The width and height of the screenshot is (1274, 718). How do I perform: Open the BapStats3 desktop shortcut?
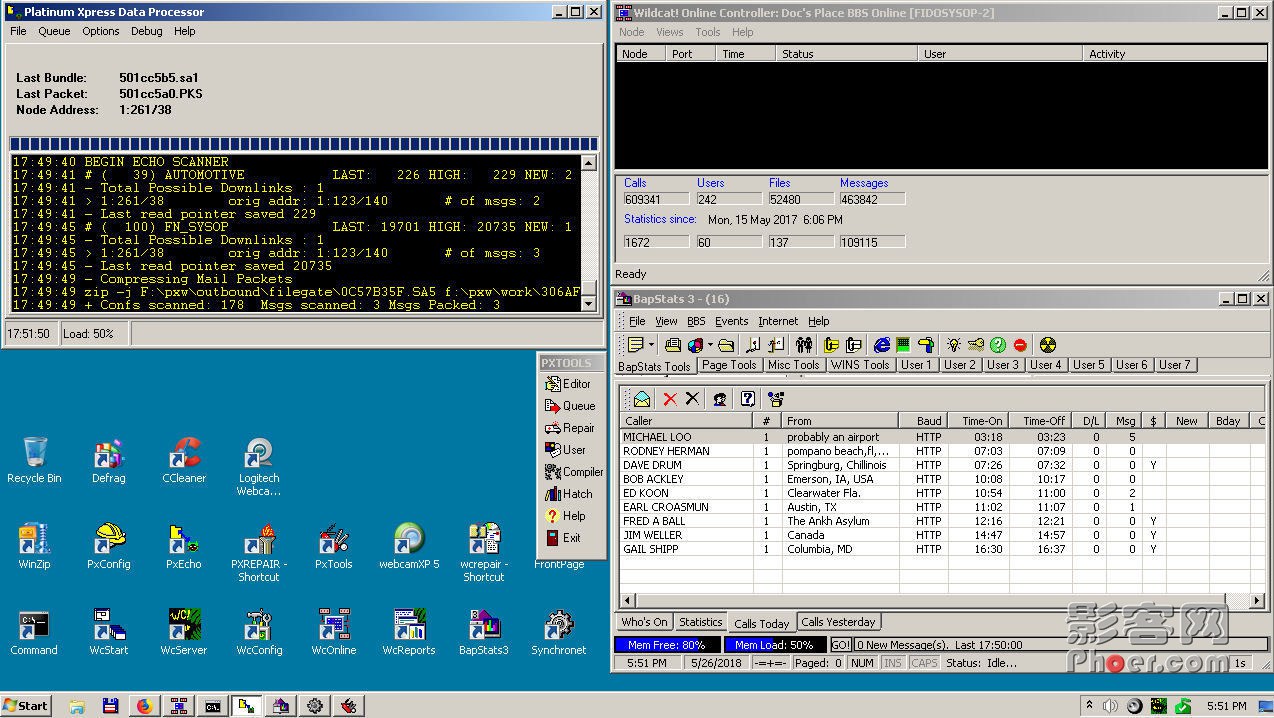click(484, 632)
